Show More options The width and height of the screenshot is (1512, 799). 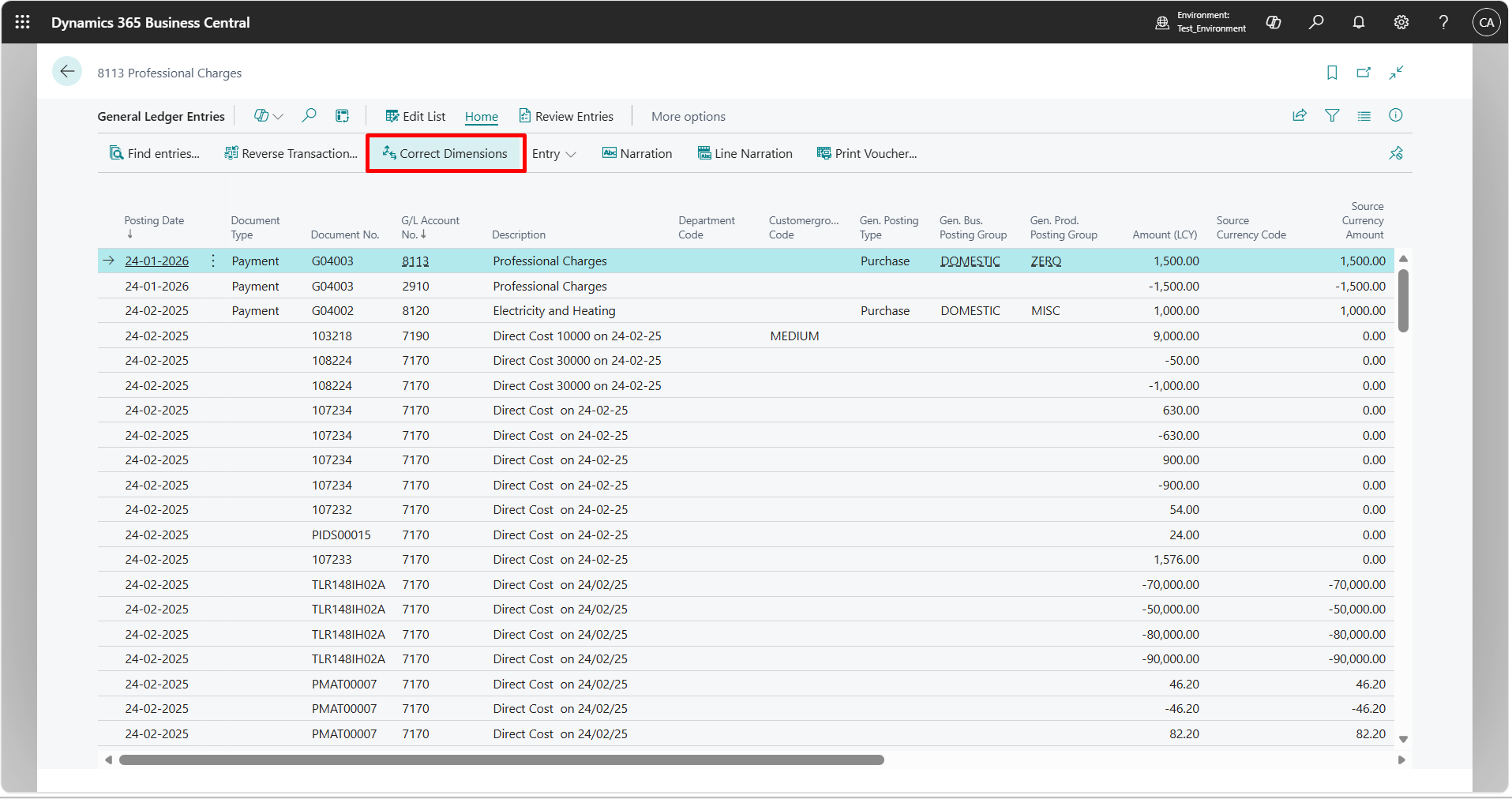pyautogui.click(x=688, y=116)
